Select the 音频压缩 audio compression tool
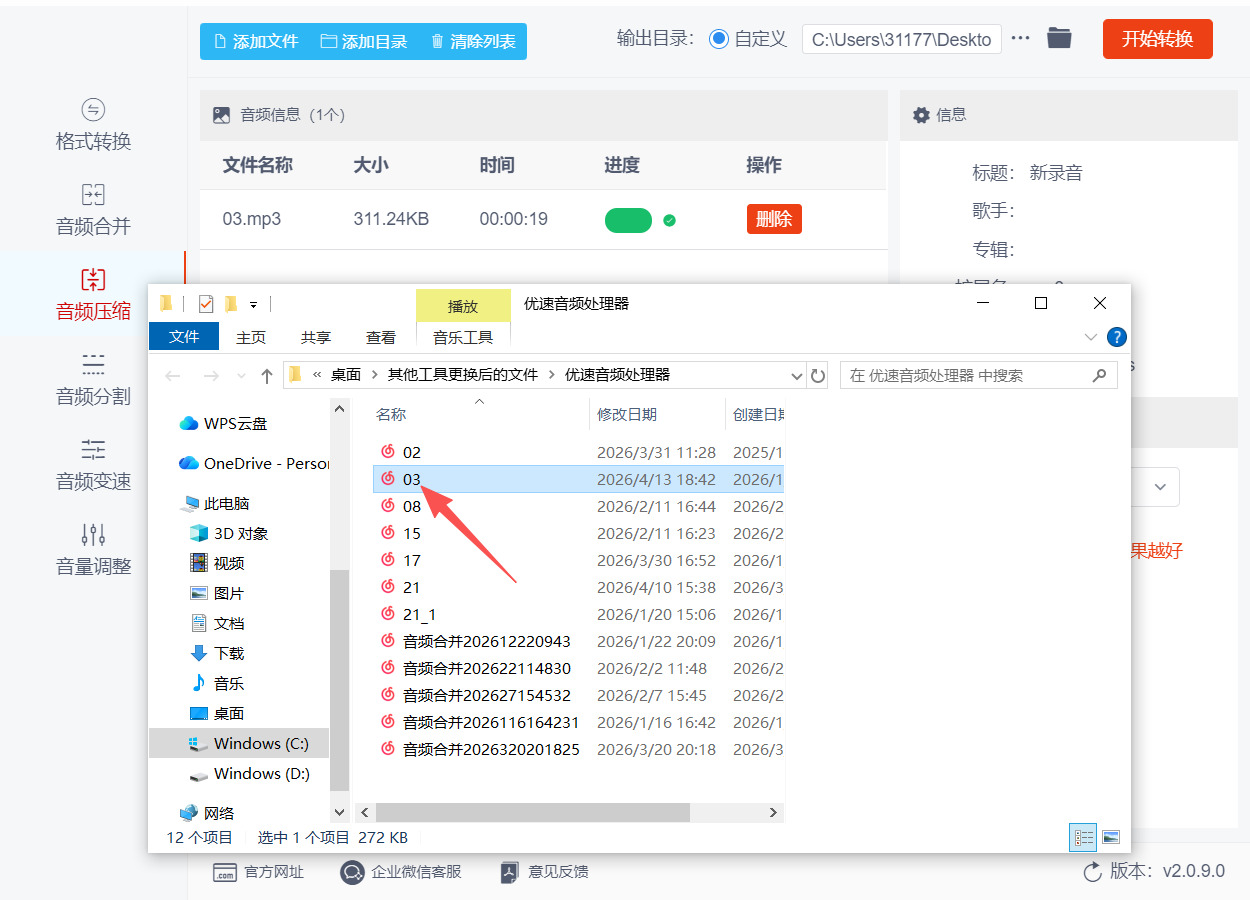1250x900 pixels. 93,295
